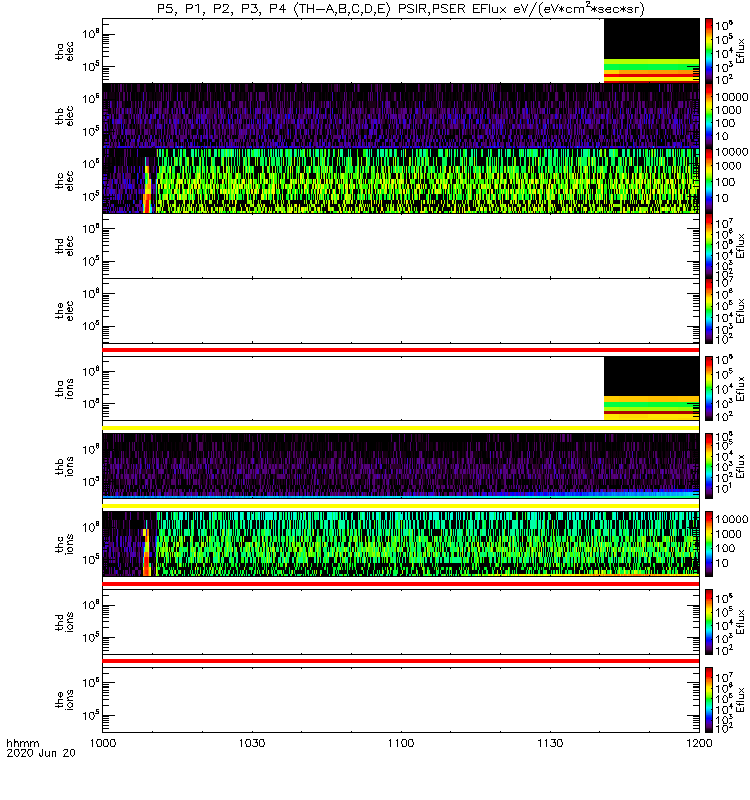Click the black data block in tha elec panel
Image resolution: width=750 pixels, height=800 pixels.
coord(652,39)
